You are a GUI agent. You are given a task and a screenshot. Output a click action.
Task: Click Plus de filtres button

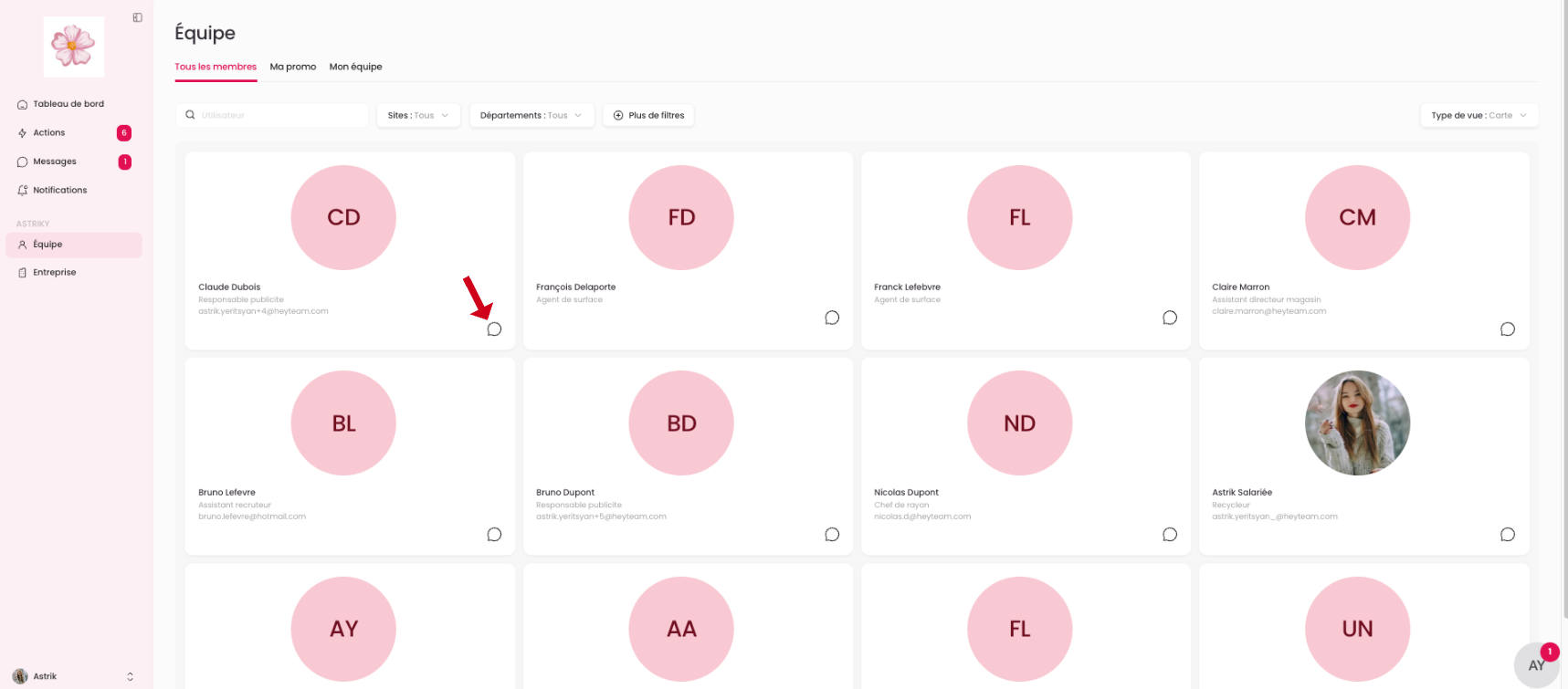(x=648, y=115)
